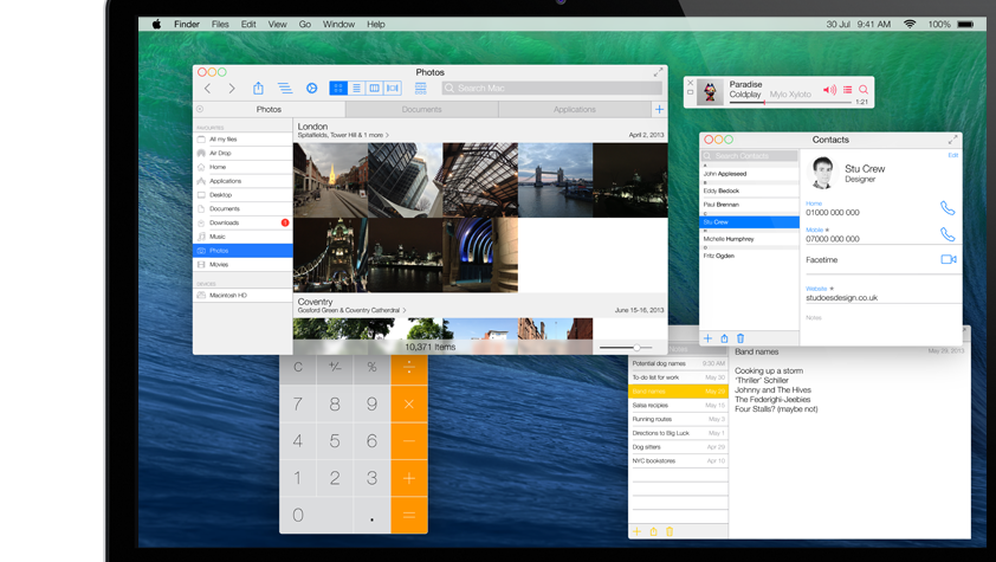This screenshot has height=562, width=996.
Task: Switch to the Documents tab
Action: click(x=422, y=109)
